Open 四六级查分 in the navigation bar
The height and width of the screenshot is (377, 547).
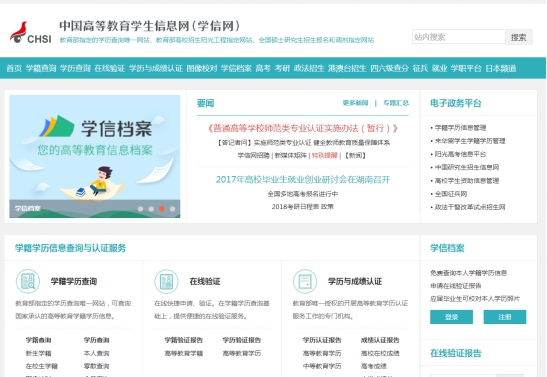point(389,68)
